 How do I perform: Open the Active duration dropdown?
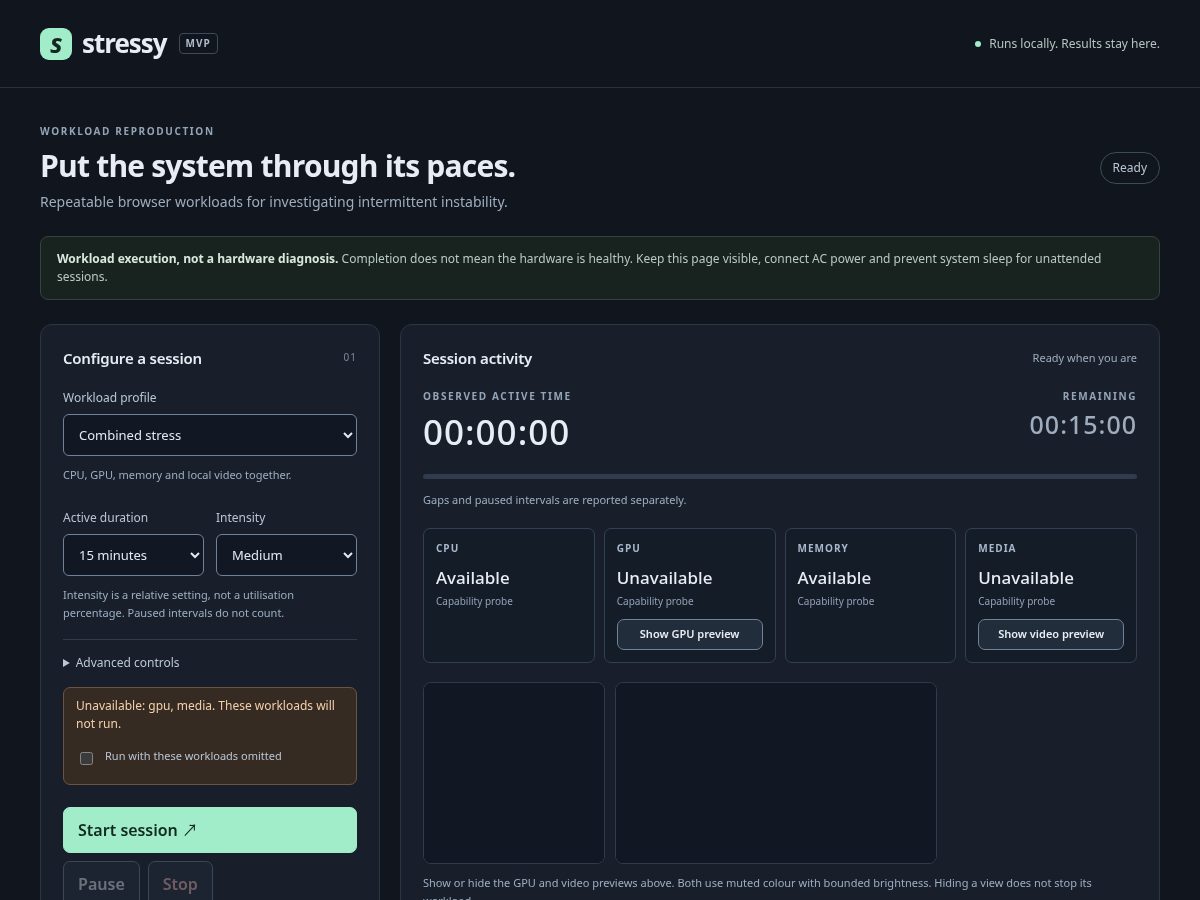[x=133, y=555]
